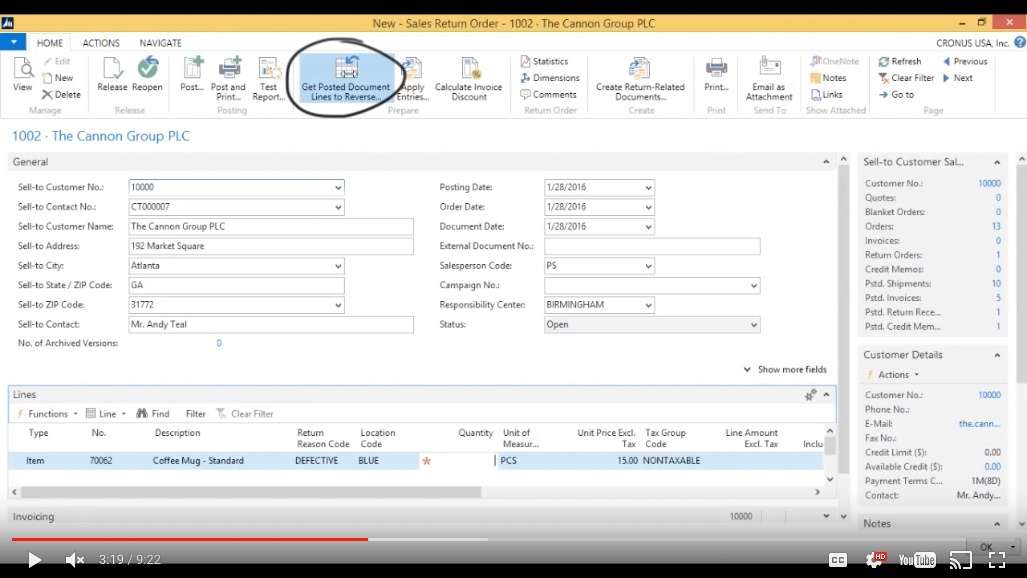Image resolution: width=1027 pixels, height=578 pixels.
Task: Open the customer e-mail link
Action: pyautogui.click(x=979, y=423)
